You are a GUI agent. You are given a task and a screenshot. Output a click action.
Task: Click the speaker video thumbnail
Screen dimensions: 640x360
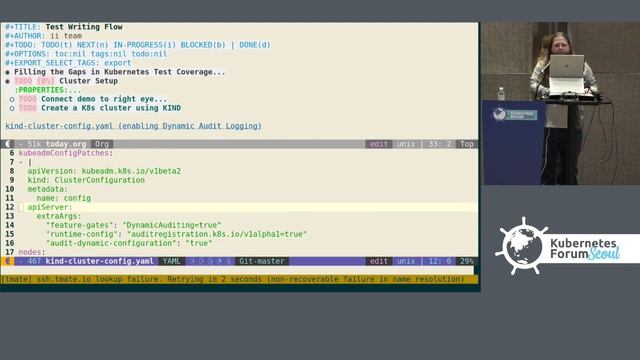click(x=561, y=103)
